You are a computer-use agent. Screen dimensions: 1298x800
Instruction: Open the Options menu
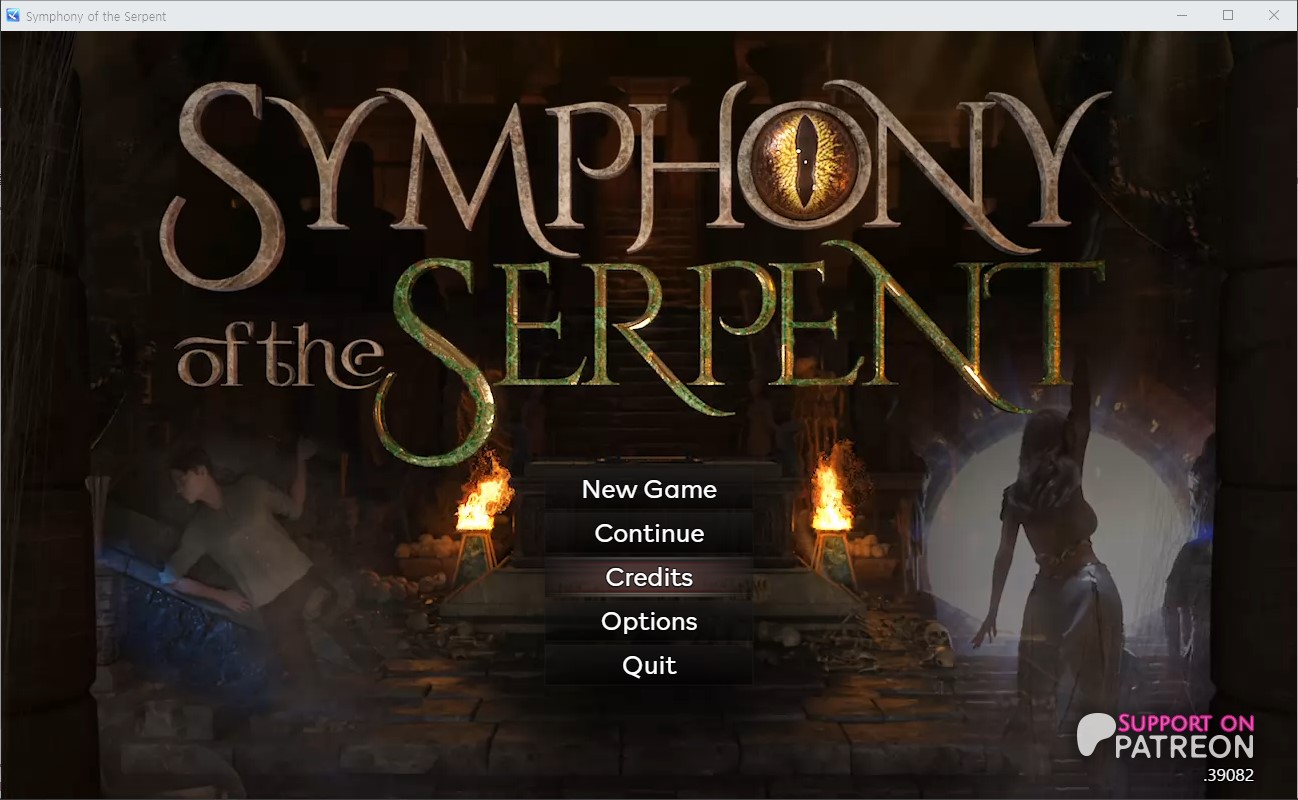pos(649,621)
